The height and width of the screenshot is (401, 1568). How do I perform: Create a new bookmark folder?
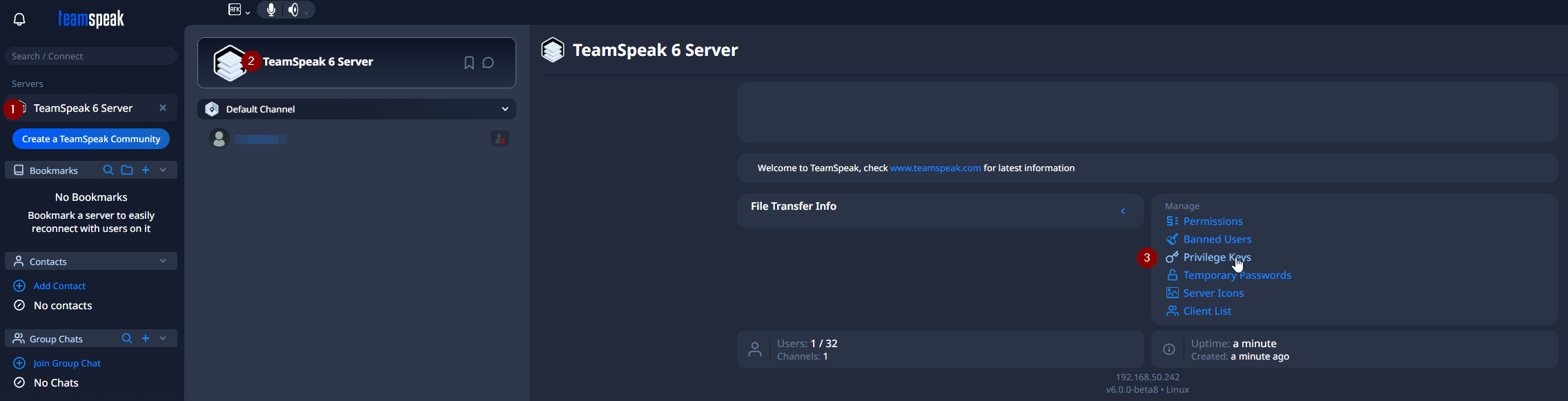[127, 170]
